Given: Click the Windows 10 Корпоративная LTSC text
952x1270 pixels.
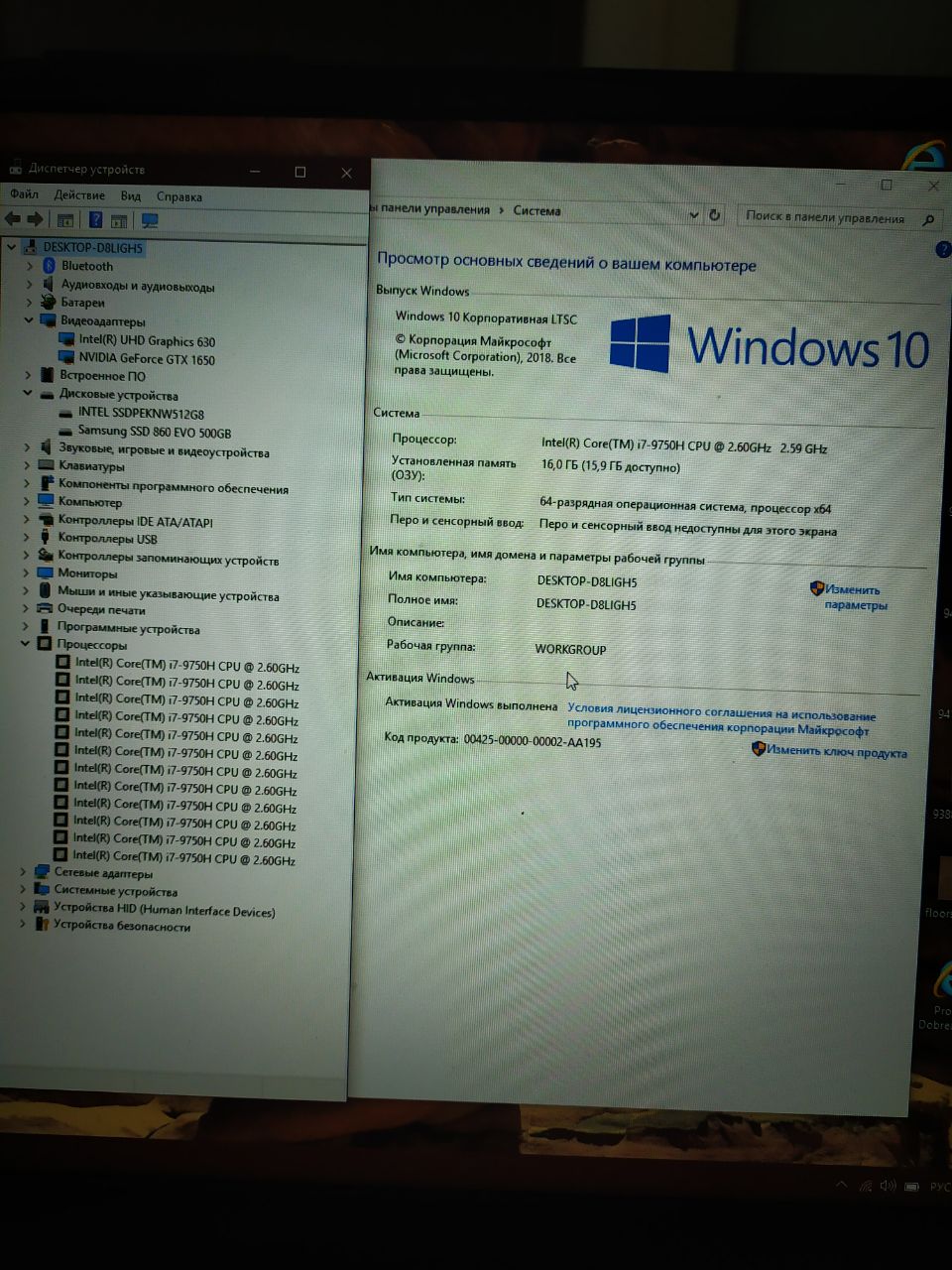Looking at the screenshot, I should 486,317.
